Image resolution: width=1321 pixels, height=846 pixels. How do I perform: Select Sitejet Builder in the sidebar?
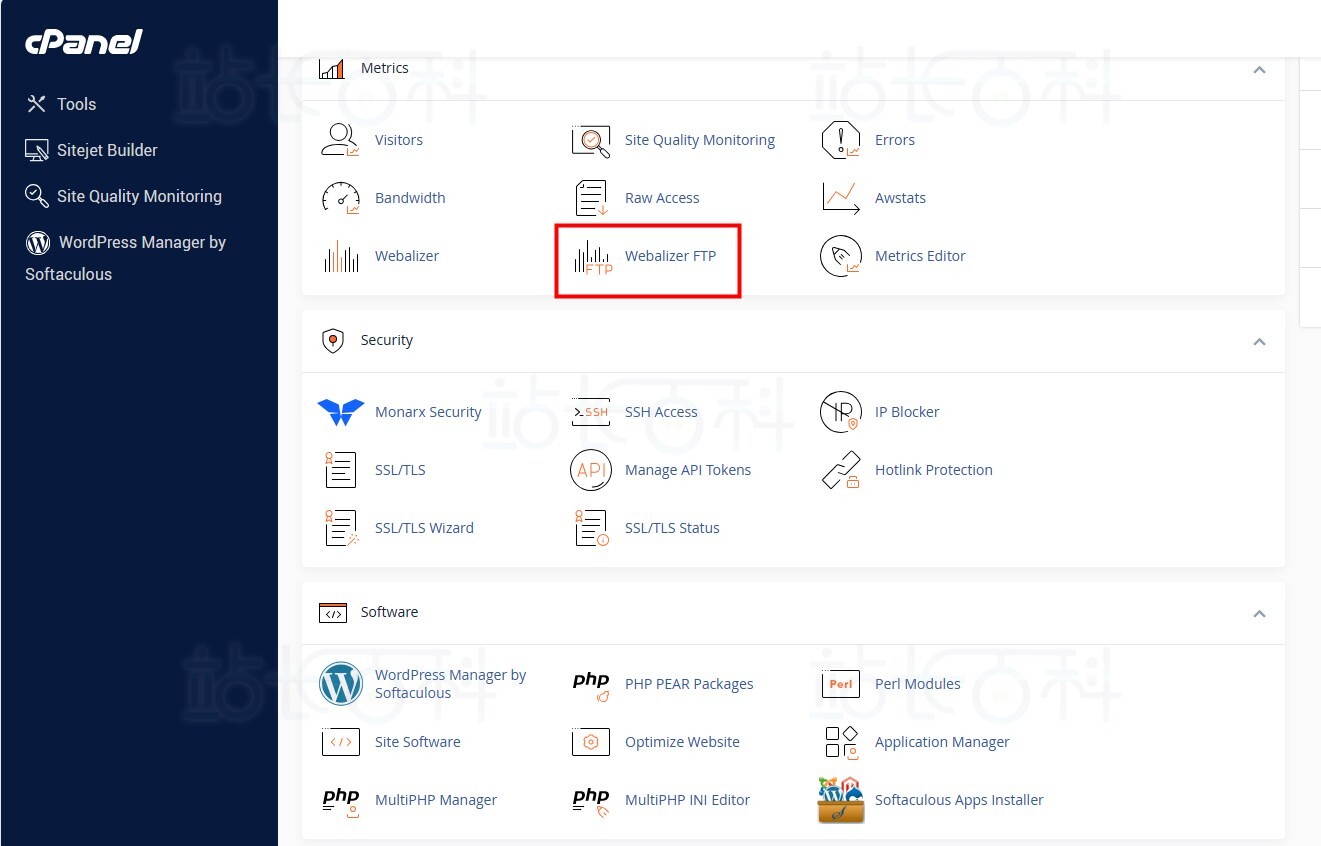(x=107, y=150)
